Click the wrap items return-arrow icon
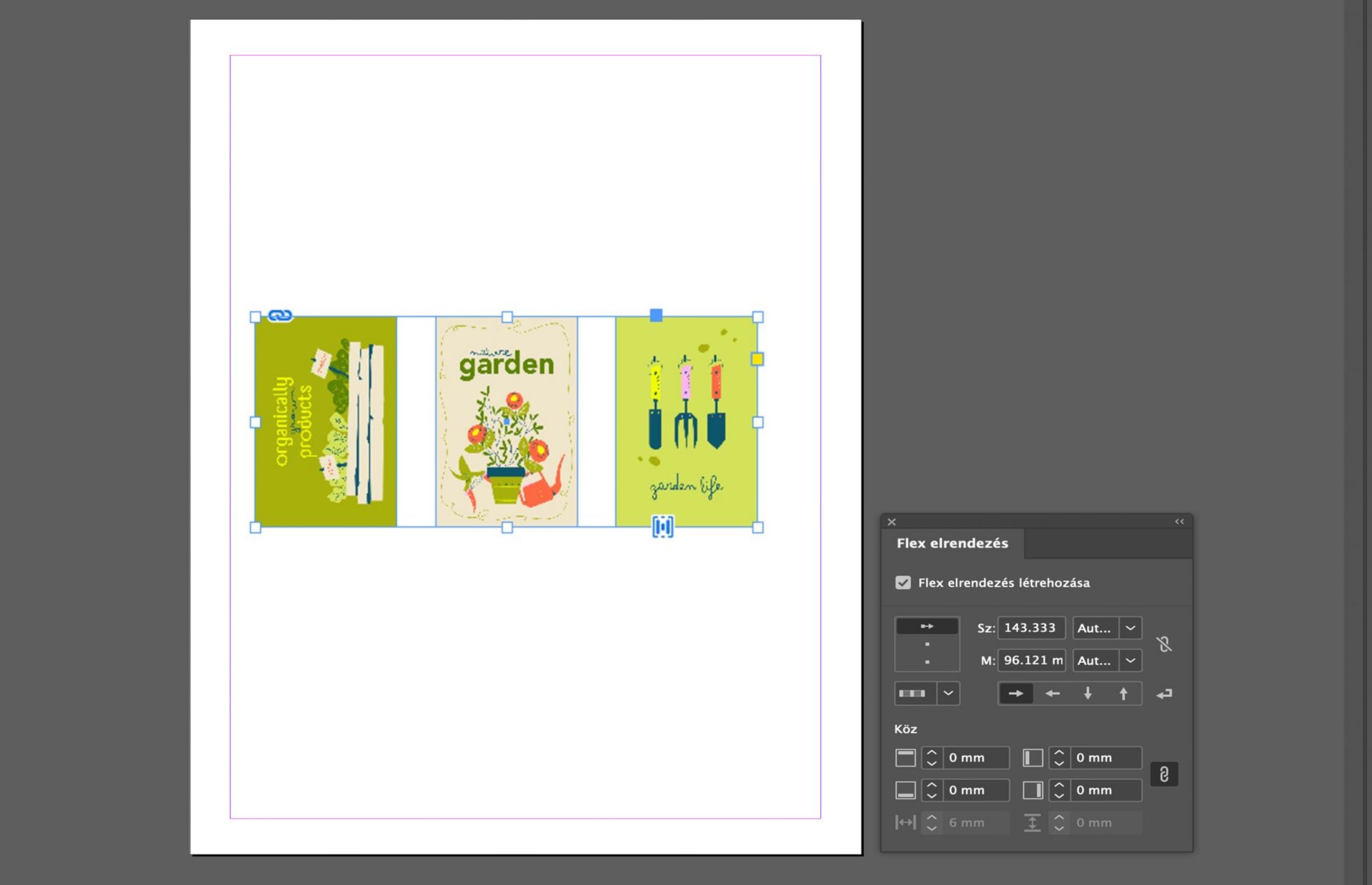This screenshot has height=885, width=1372. pyautogui.click(x=1164, y=694)
